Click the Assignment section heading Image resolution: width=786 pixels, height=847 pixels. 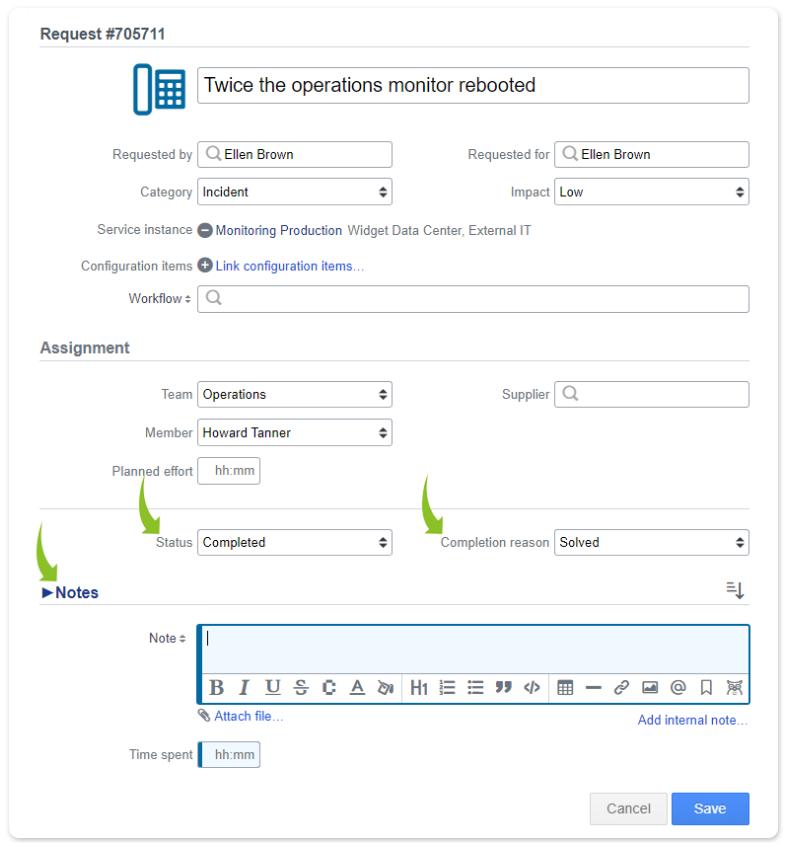click(x=85, y=348)
